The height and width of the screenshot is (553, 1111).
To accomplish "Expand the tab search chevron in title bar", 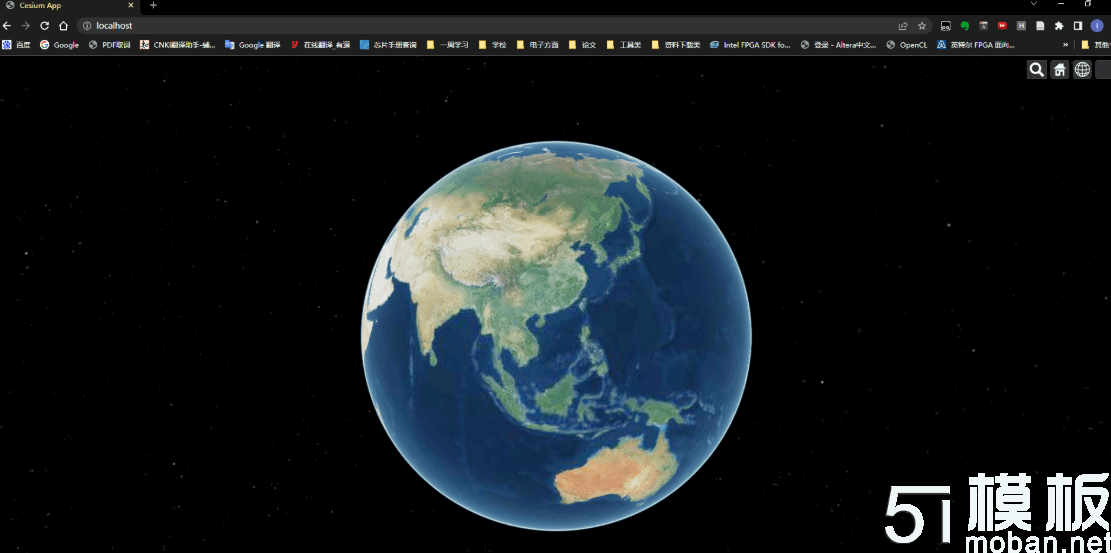I will pos(1034,4).
